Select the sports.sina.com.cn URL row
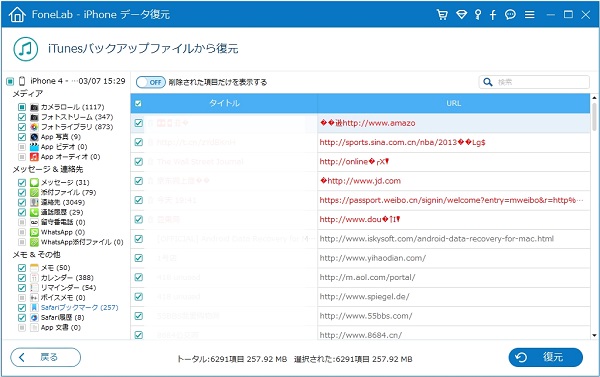Image resolution: width=600 pixels, height=377 pixels. coord(360,142)
